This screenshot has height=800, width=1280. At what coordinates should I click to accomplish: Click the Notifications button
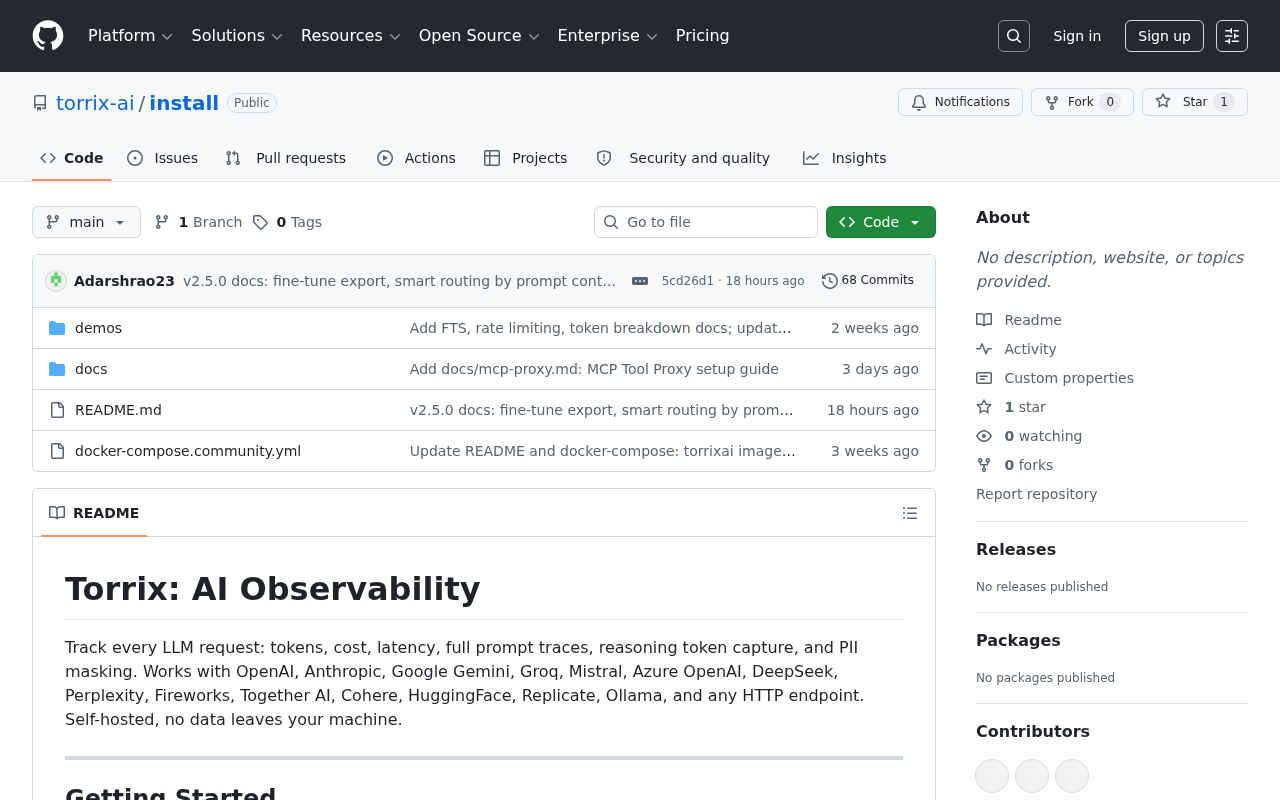click(x=960, y=102)
